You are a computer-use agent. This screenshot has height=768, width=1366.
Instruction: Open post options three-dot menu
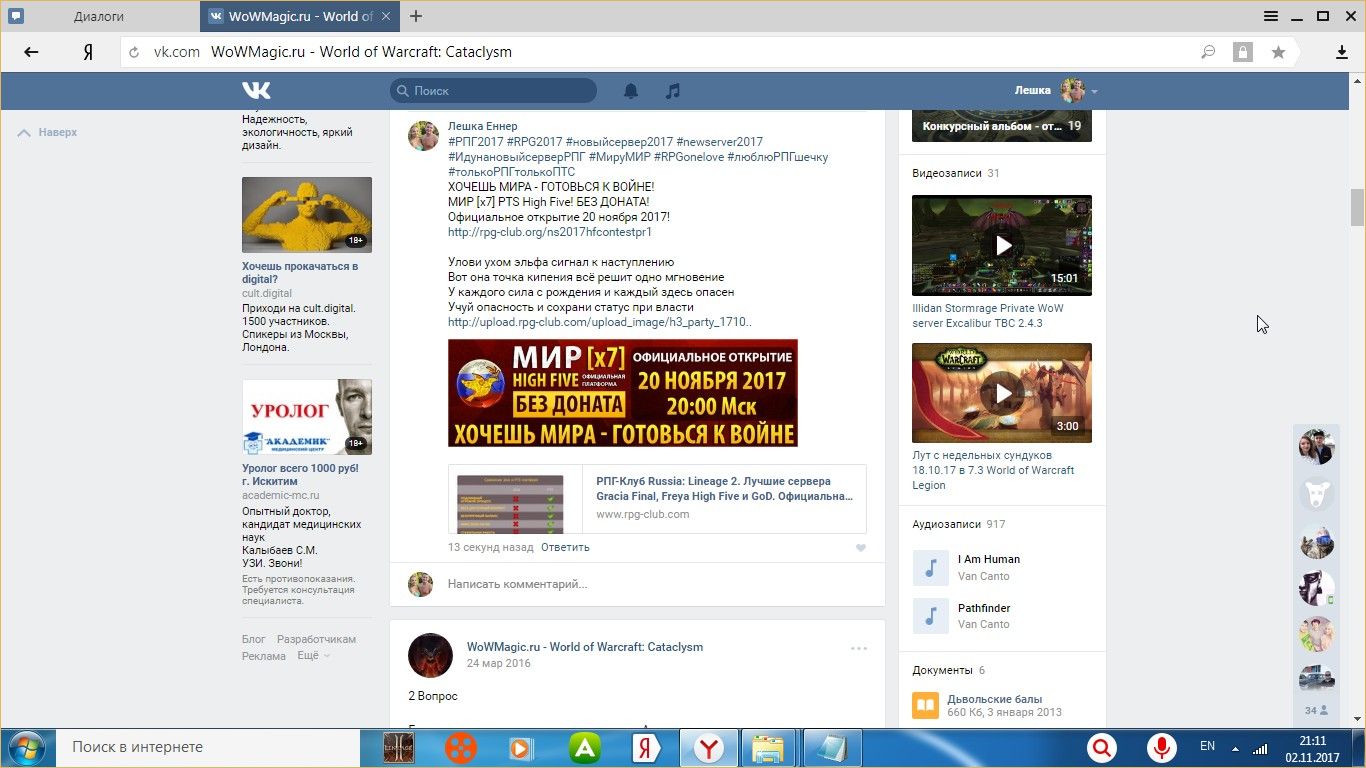859,648
